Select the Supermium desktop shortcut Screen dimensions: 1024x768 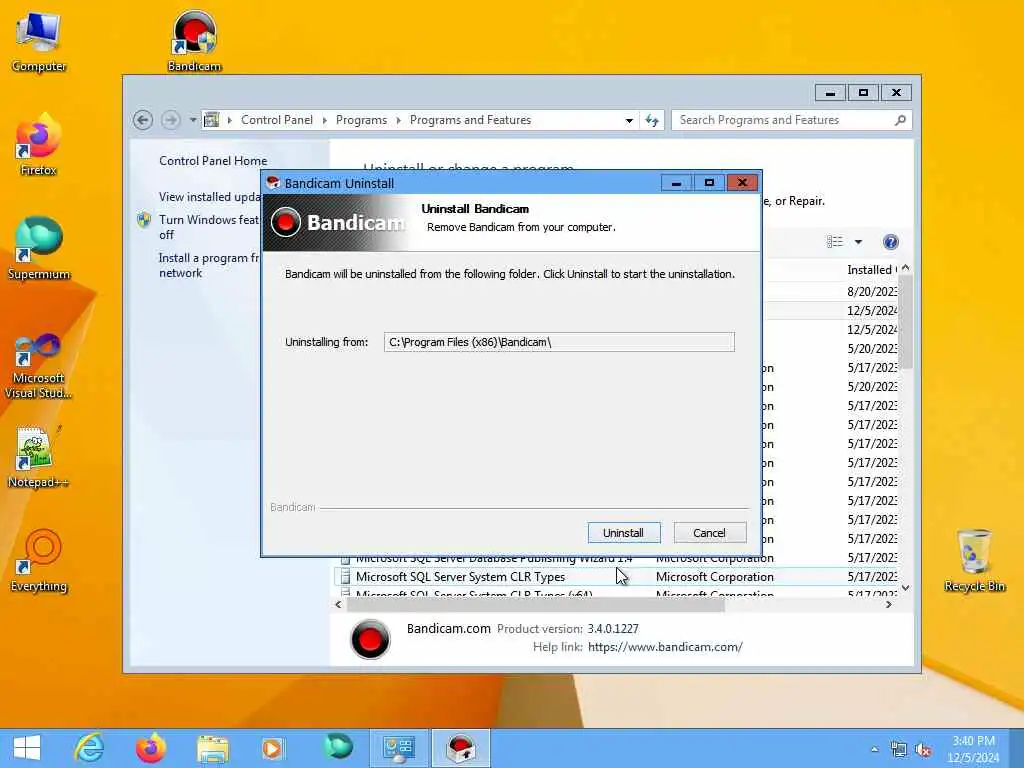tap(39, 248)
